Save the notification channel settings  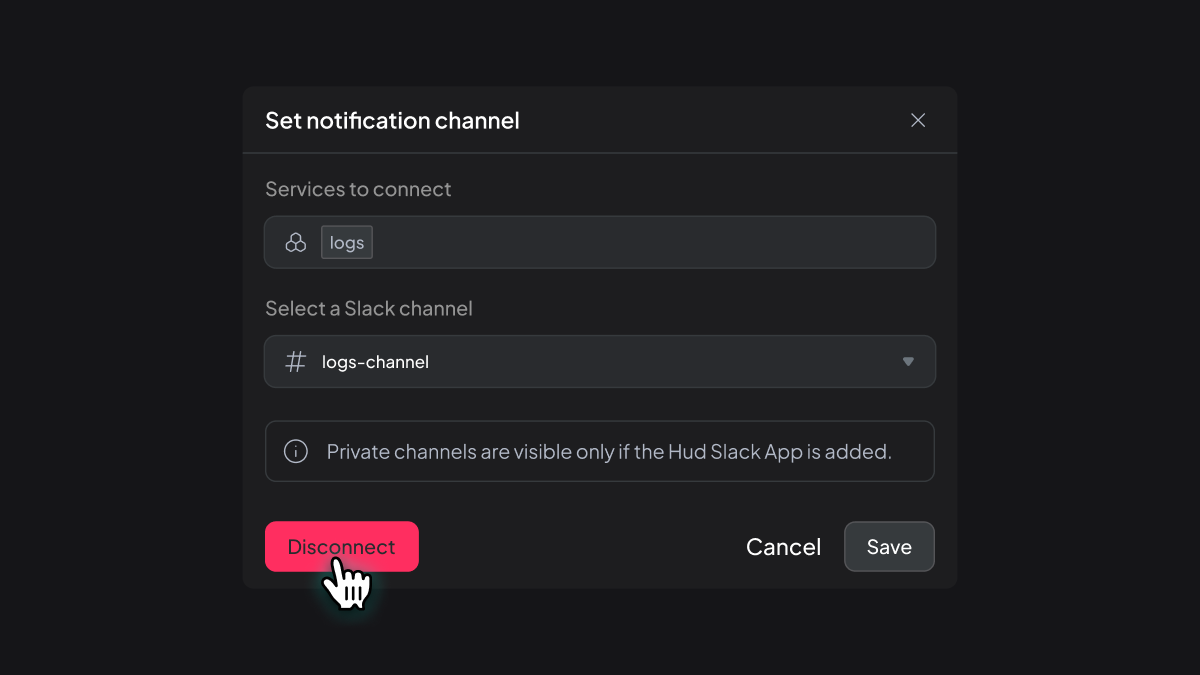click(889, 547)
